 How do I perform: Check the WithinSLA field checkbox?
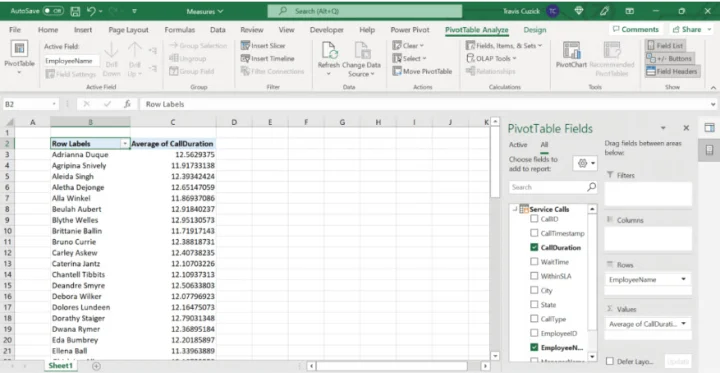coord(534,276)
